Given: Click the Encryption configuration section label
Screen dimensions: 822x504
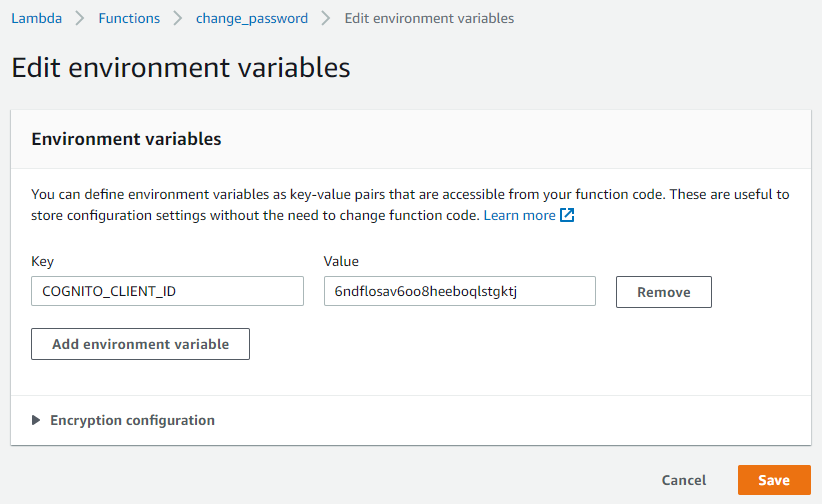Looking at the screenshot, I should [132, 420].
